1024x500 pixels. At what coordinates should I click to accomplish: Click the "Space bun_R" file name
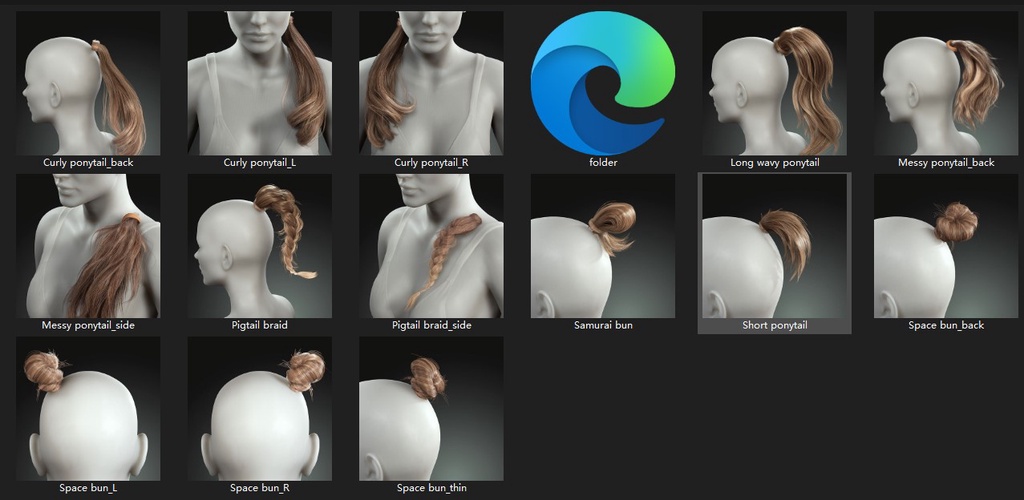[259, 488]
